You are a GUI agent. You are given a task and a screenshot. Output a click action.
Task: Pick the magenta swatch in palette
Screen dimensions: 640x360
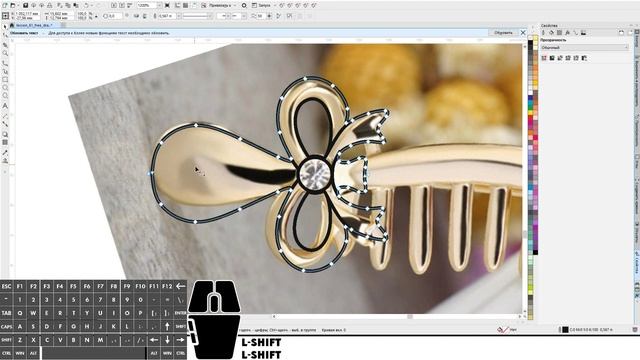(531, 121)
